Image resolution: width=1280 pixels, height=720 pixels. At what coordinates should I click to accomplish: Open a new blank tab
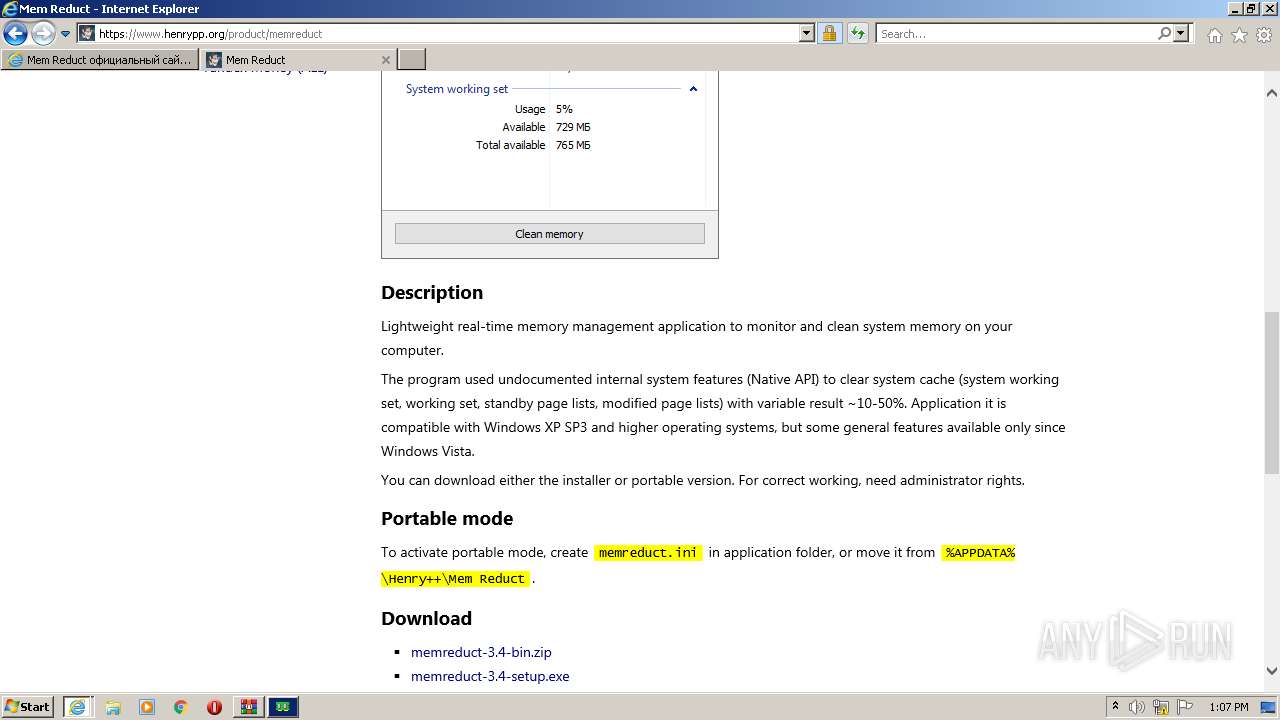pos(412,60)
